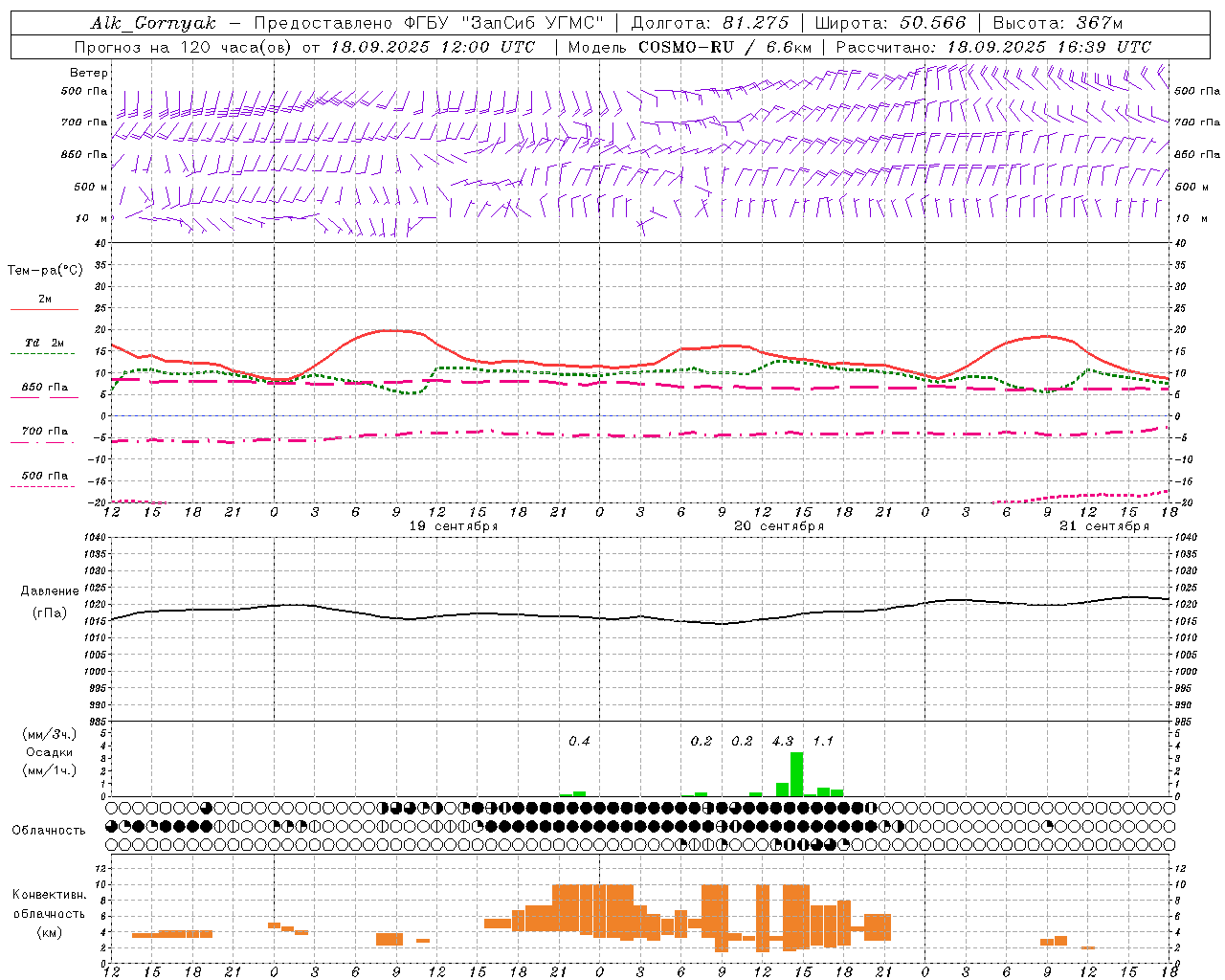Select the elevation text Высота: 367м
The width and height of the screenshot is (1225, 980).
coord(1058,23)
